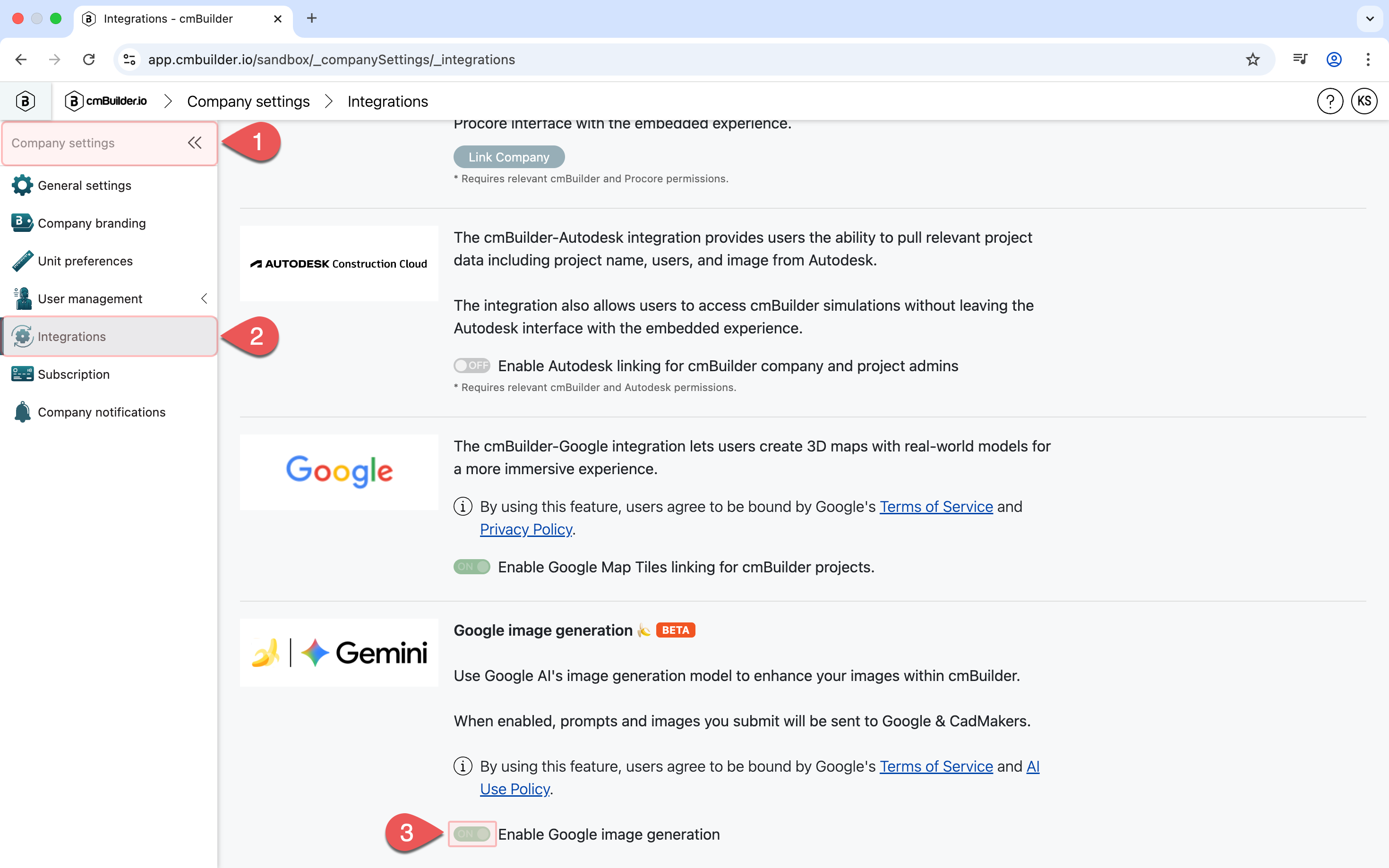Image resolution: width=1389 pixels, height=868 pixels.
Task: Click the Gemini logo thumbnail
Action: pos(339,653)
